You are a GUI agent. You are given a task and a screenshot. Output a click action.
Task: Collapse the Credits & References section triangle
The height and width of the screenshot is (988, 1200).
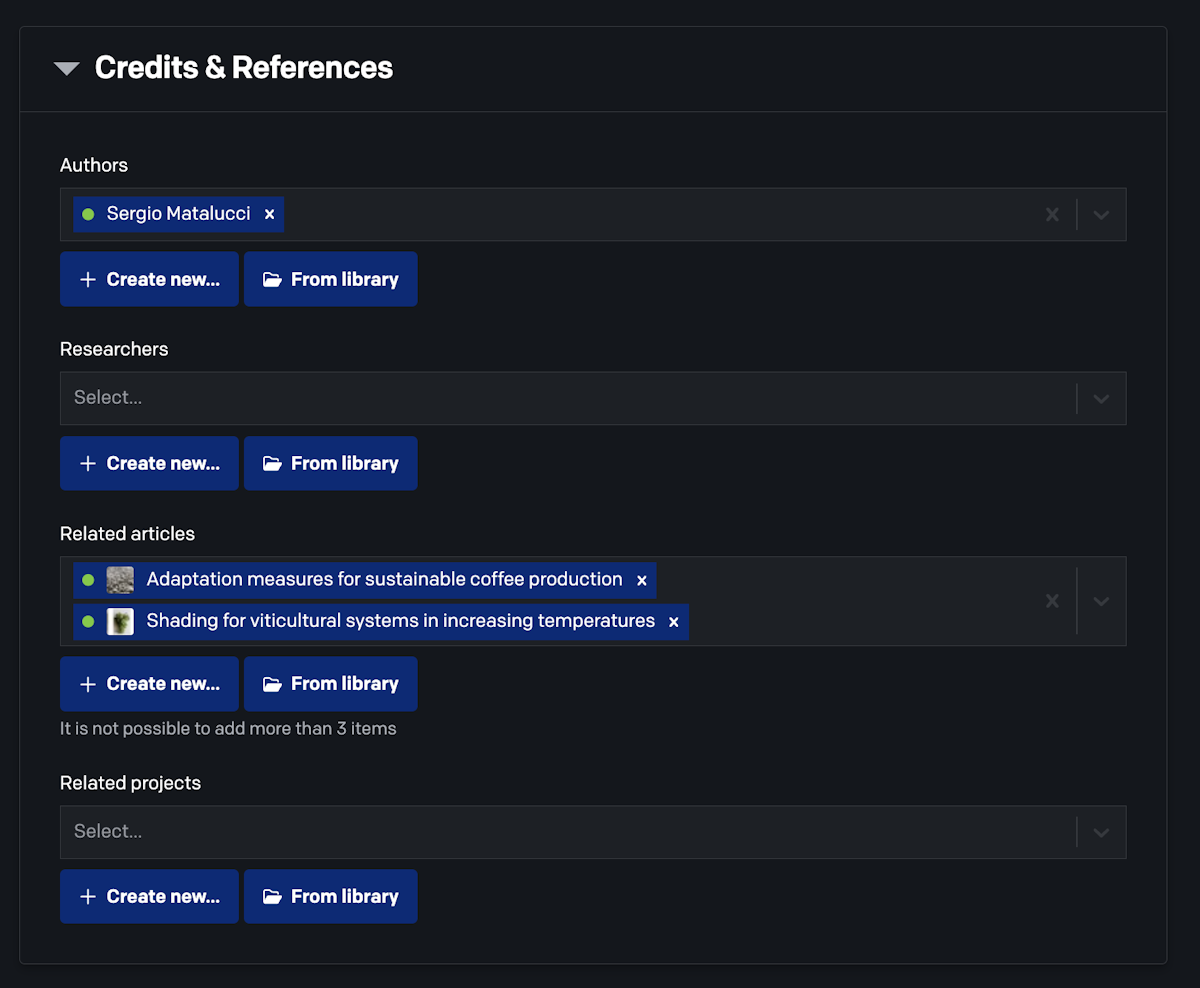67,69
